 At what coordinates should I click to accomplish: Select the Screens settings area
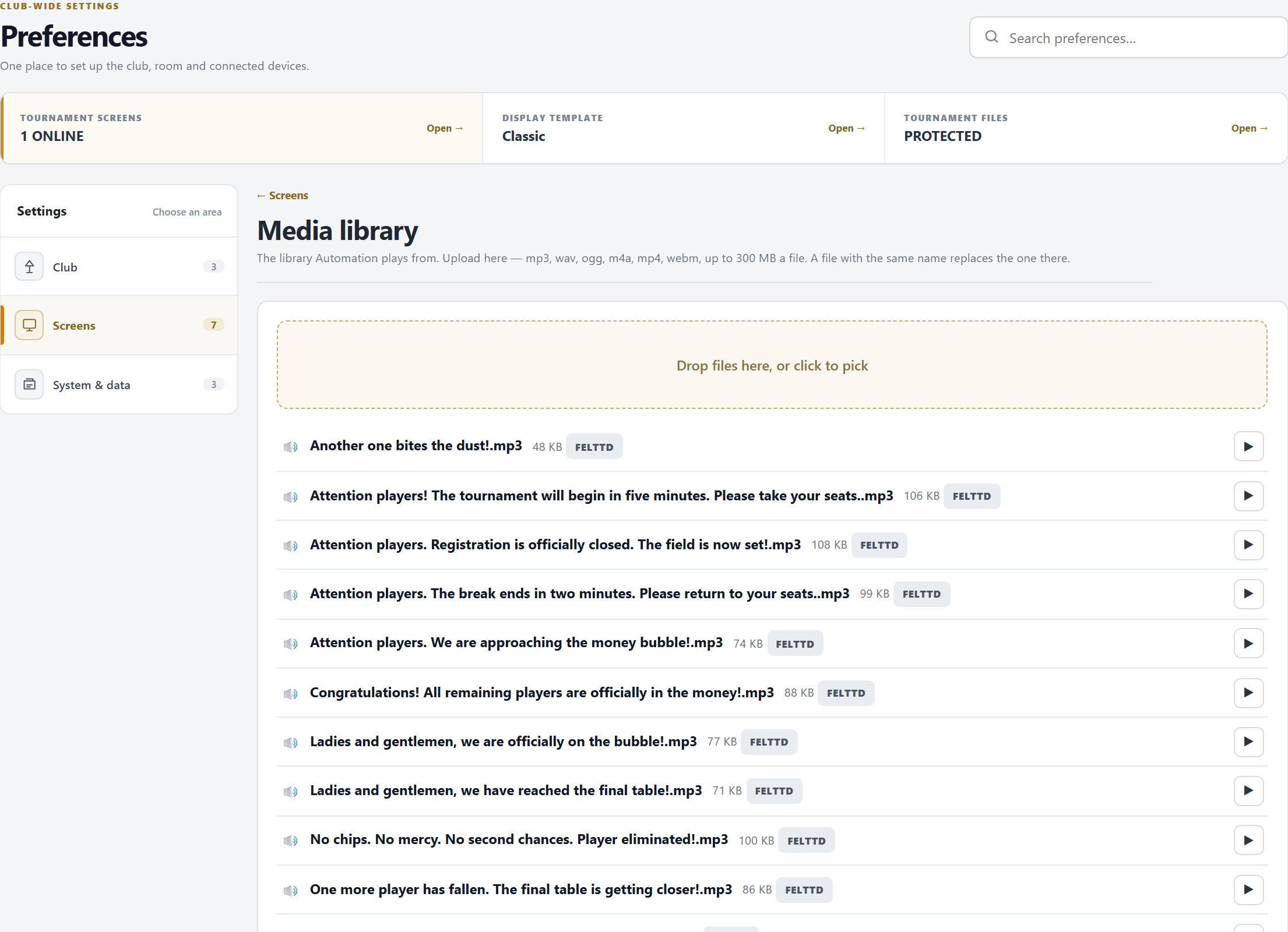click(119, 325)
